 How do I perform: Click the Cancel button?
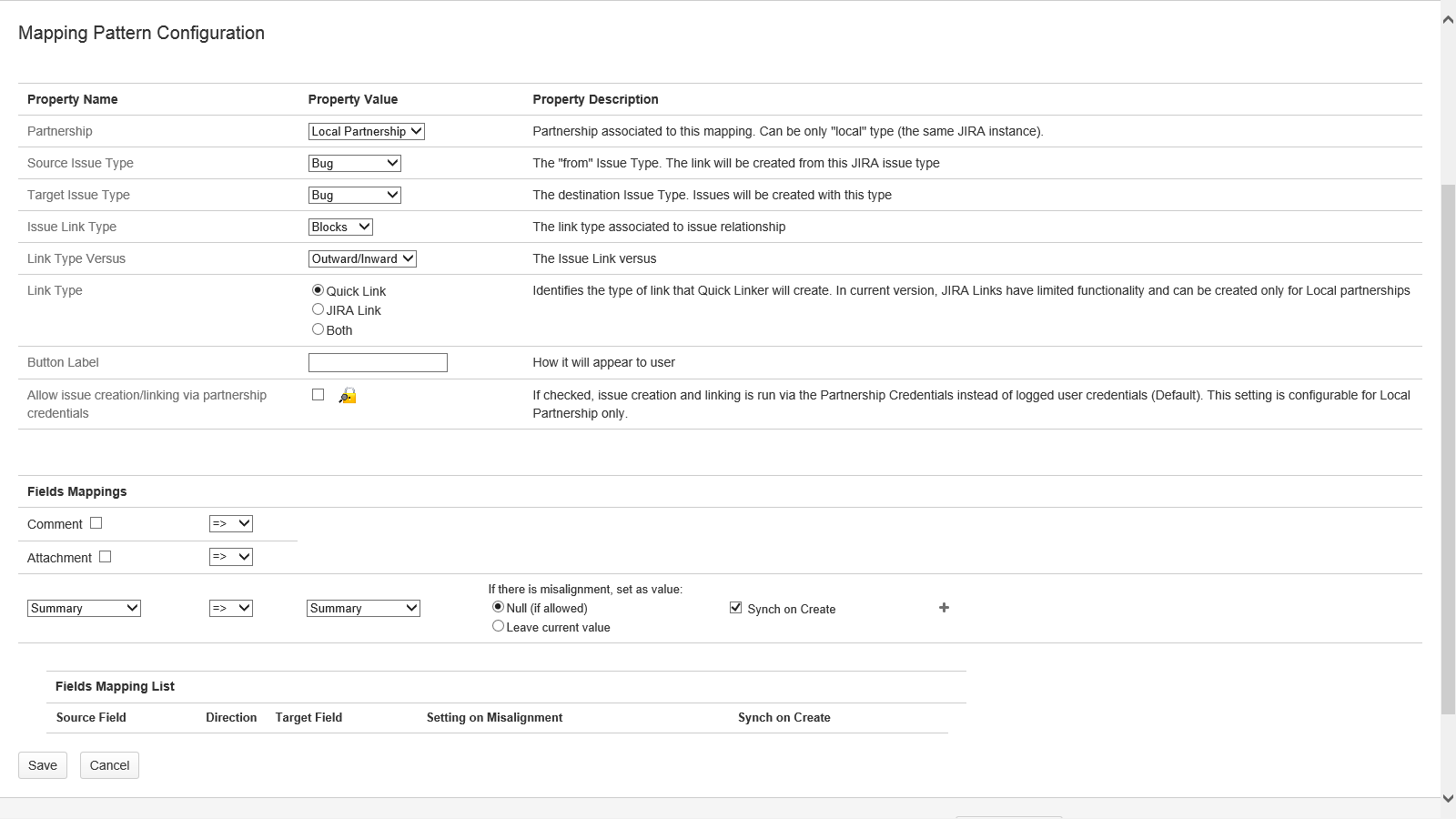(x=109, y=765)
